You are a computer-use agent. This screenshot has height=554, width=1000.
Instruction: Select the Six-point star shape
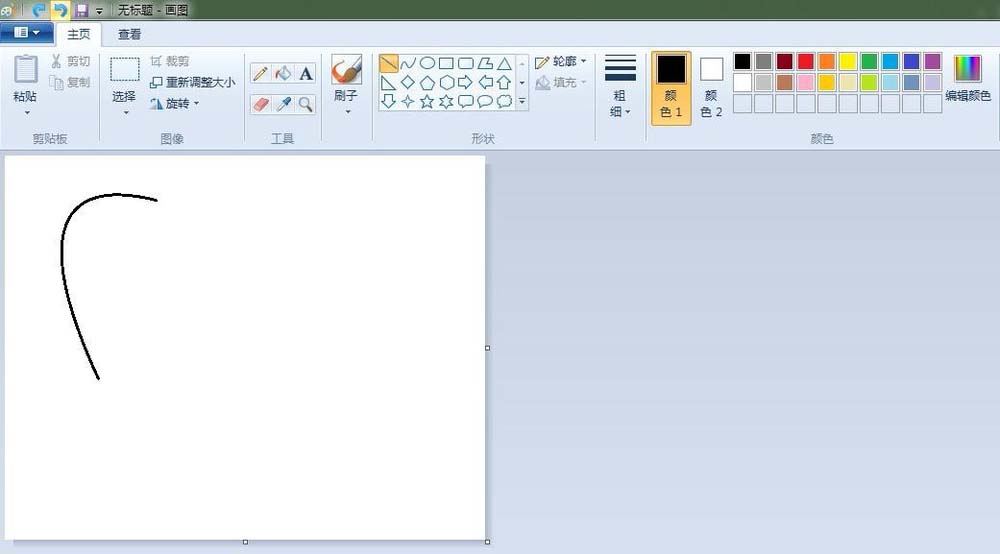tap(446, 101)
